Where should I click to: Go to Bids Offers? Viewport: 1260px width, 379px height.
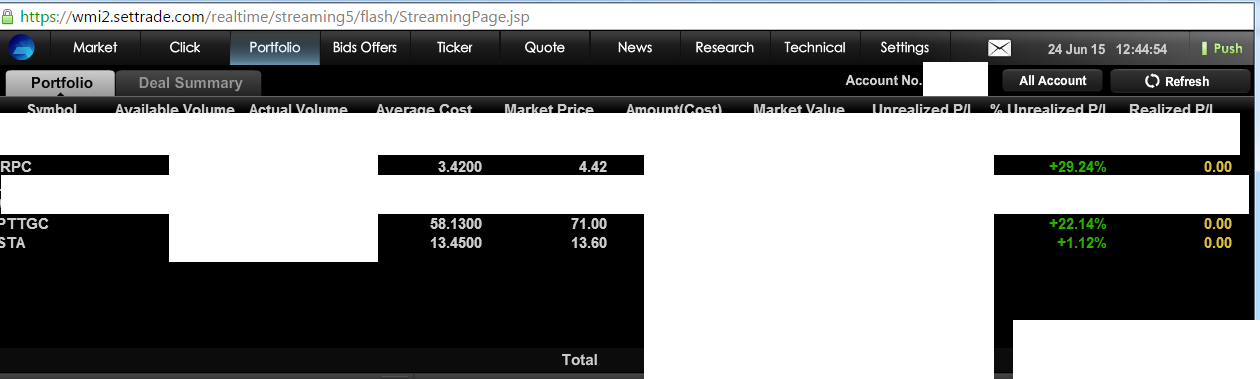point(365,47)
